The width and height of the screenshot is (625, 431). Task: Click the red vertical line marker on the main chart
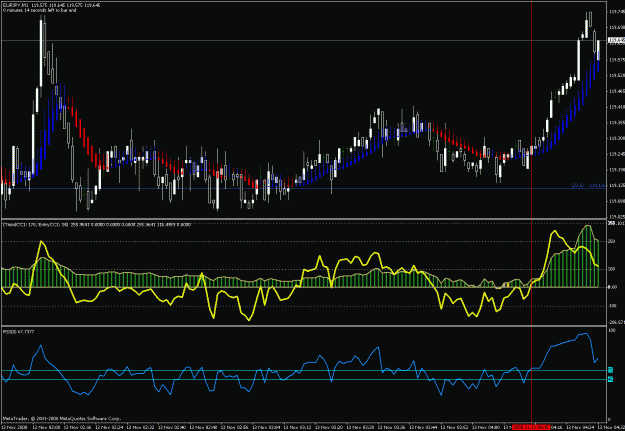click(531, 110)
